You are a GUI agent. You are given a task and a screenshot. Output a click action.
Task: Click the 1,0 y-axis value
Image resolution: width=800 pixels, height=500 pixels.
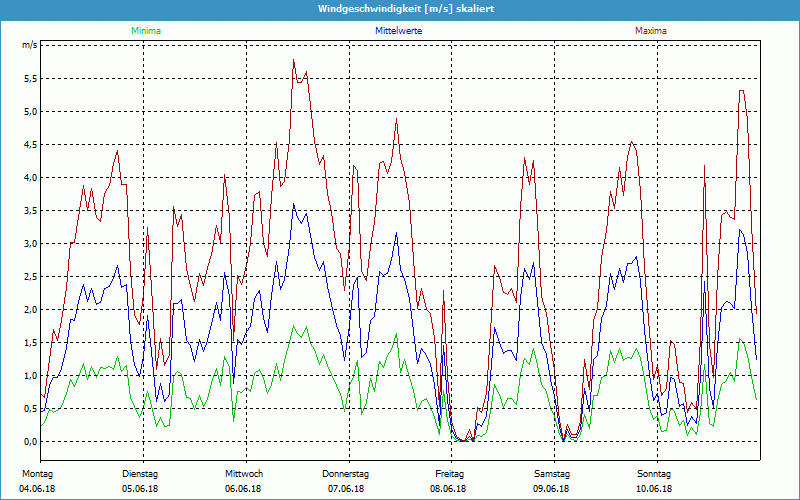point(30,376)
